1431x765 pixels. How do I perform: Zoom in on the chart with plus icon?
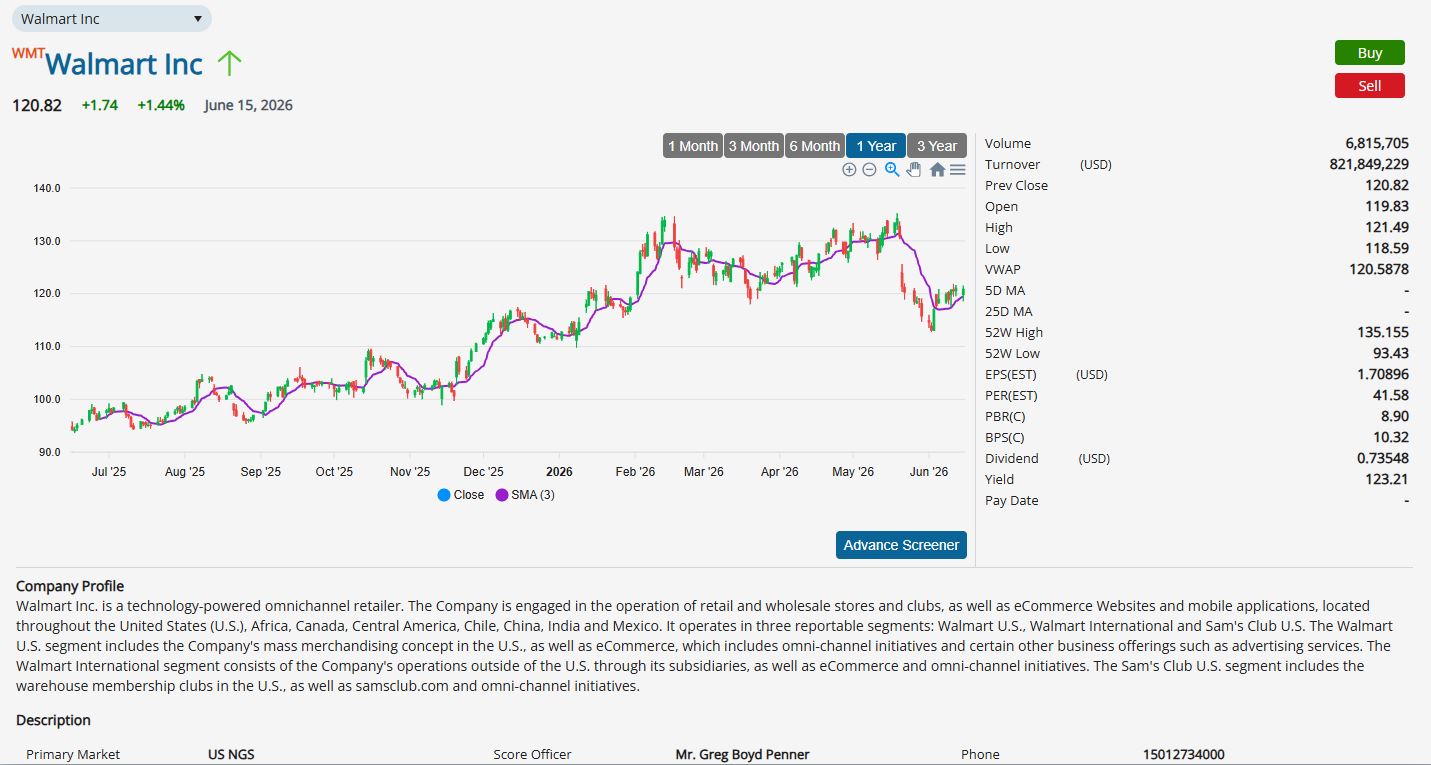tap(849, 170)
